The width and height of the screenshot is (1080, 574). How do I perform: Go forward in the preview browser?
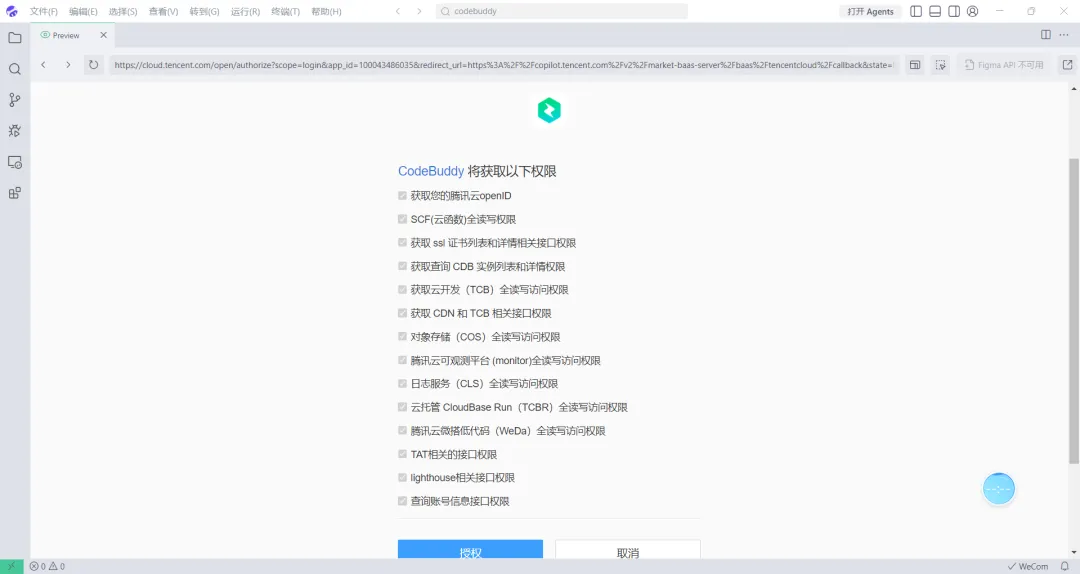tap(68, 65)
